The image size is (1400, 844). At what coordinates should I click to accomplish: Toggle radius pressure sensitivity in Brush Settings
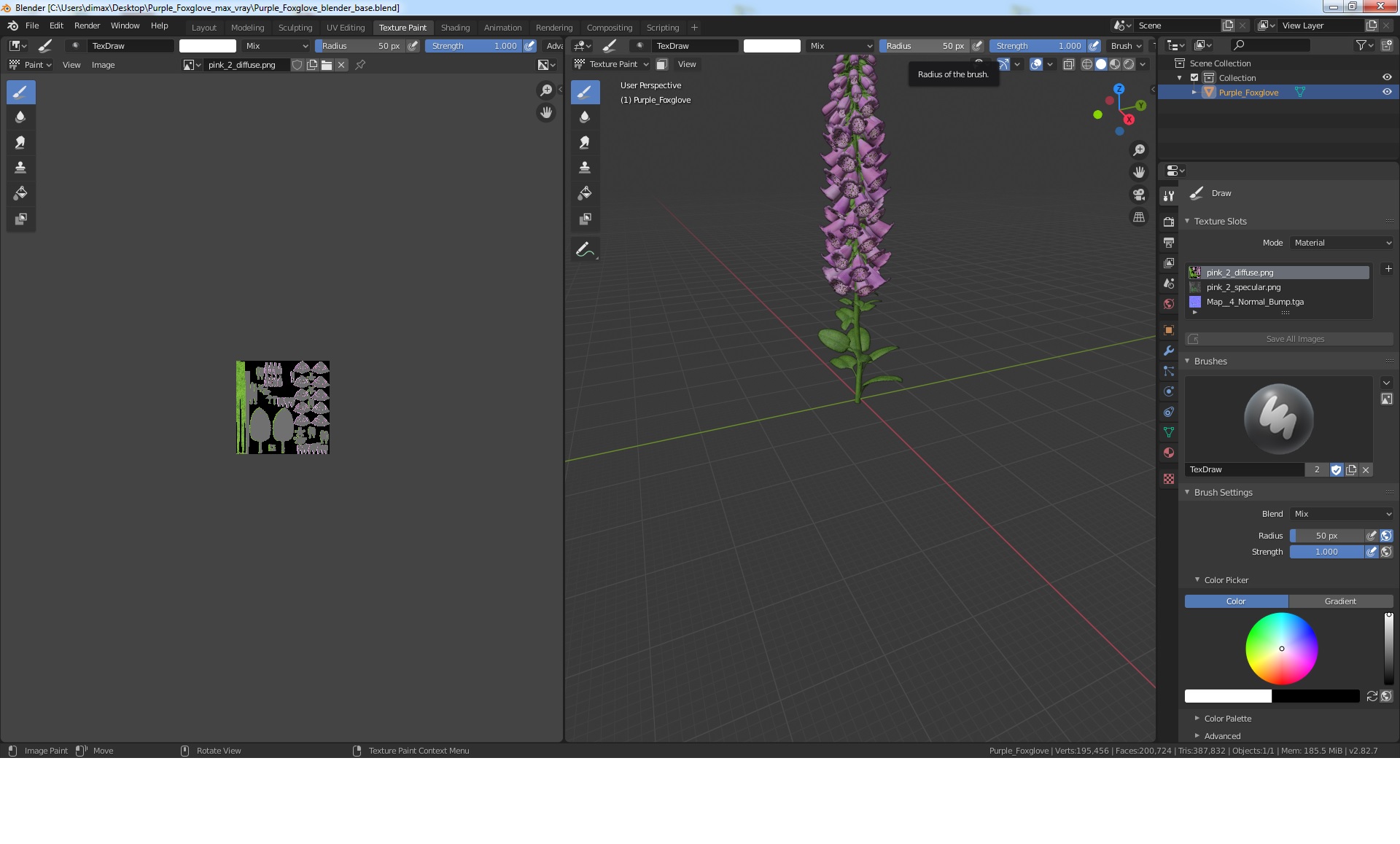[x=1372, y=536]
